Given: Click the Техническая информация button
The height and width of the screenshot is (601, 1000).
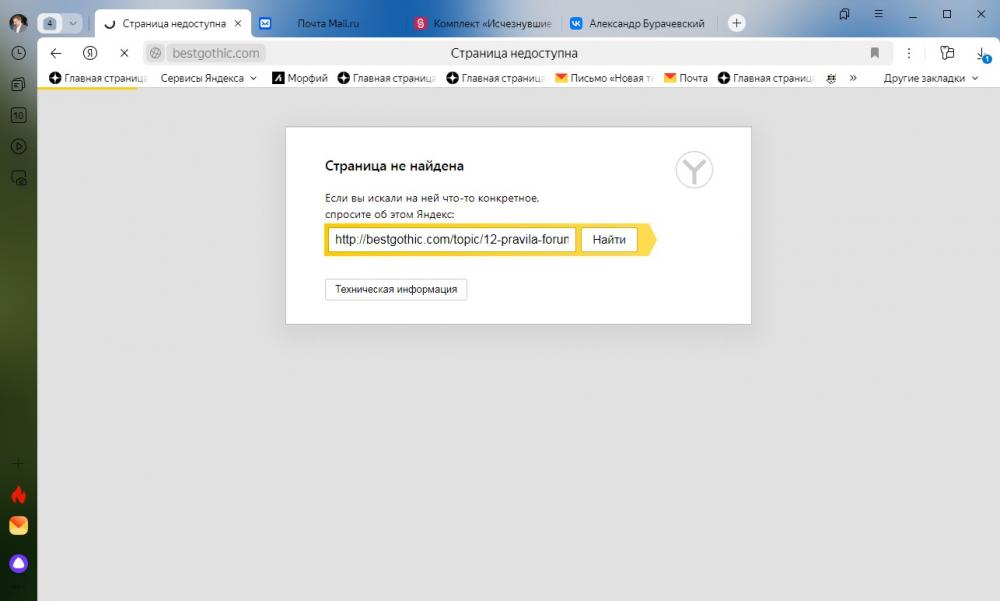Looking at the screenshot, I should tap(396, 289).
